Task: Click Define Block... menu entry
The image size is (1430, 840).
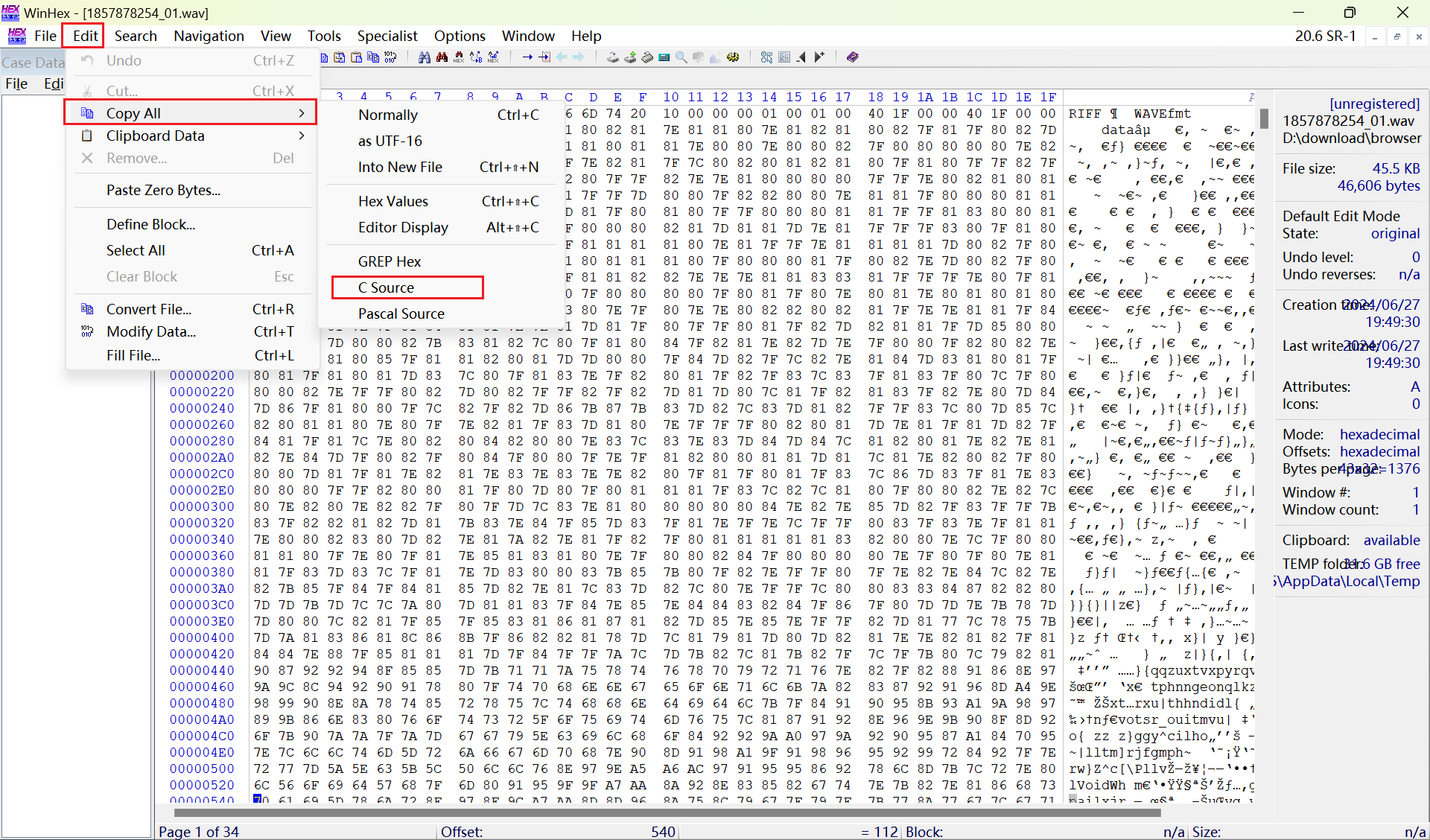Action: tap(150, 224)
